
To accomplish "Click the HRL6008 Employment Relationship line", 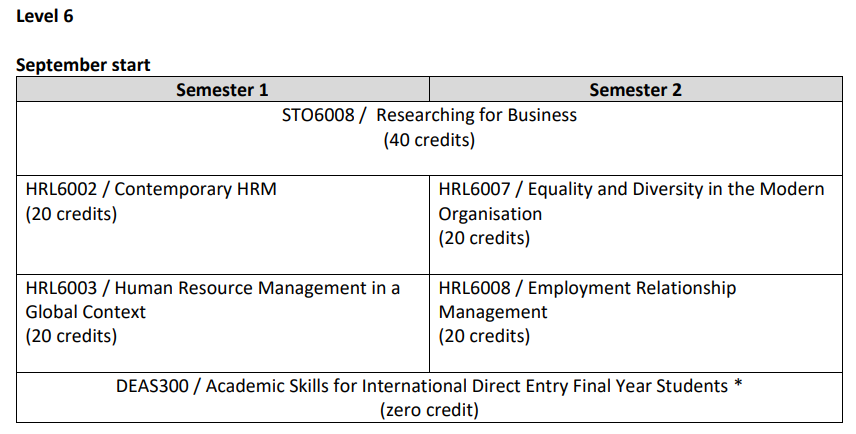I will [x=587, y=288].
